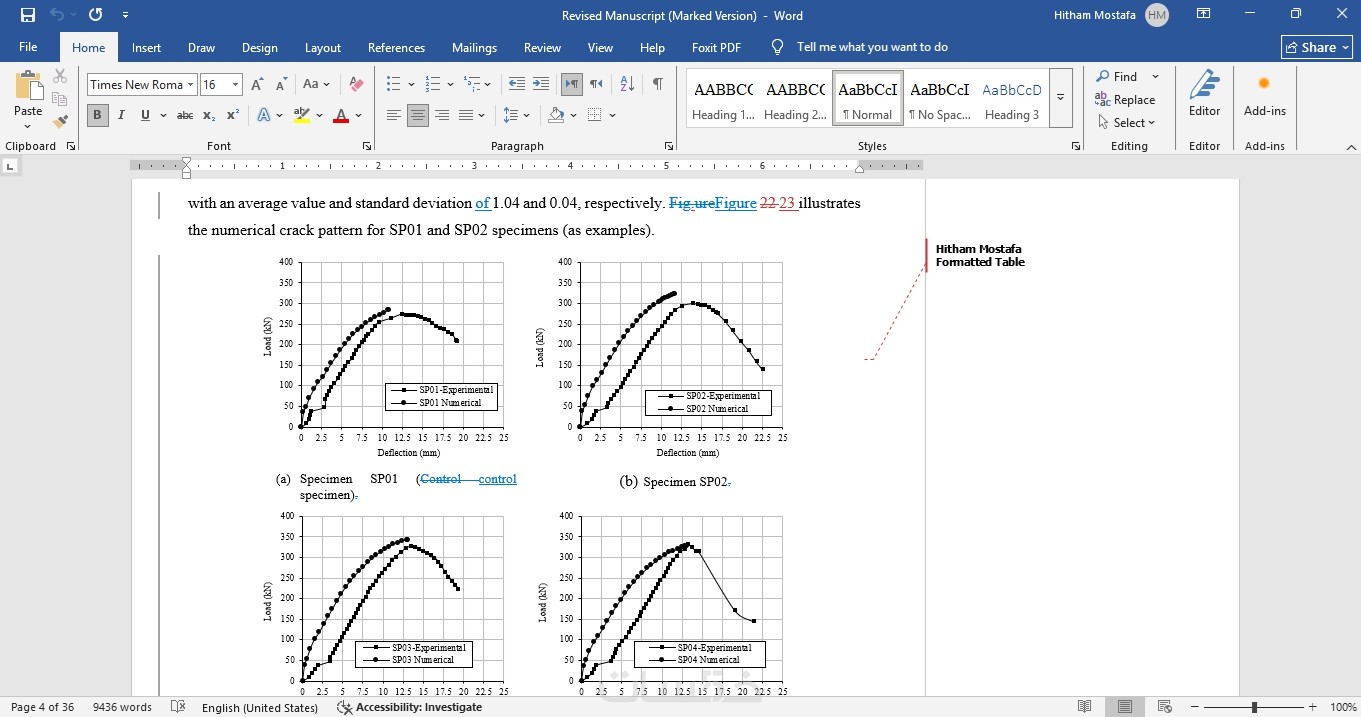Image resolution: width=1361 pixels, height=717 pixels.
Task: Increase paragraph indent
Action: point(540,85)
